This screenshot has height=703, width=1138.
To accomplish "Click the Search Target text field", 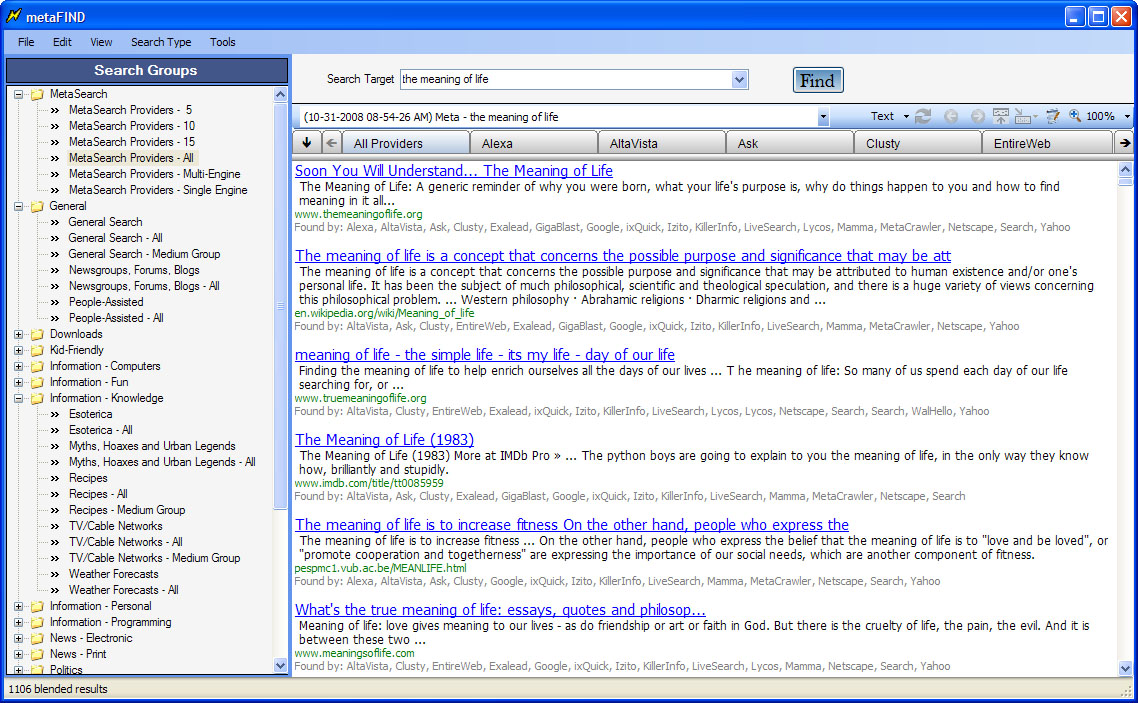I will [x=565, y=80].
